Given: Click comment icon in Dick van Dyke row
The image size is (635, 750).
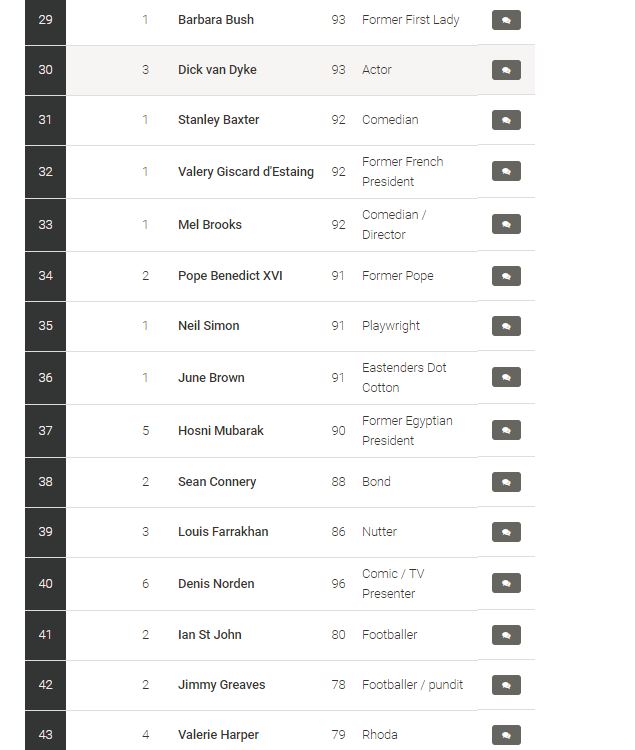Looking at the screenshot, I should click(x=506, y=70).
